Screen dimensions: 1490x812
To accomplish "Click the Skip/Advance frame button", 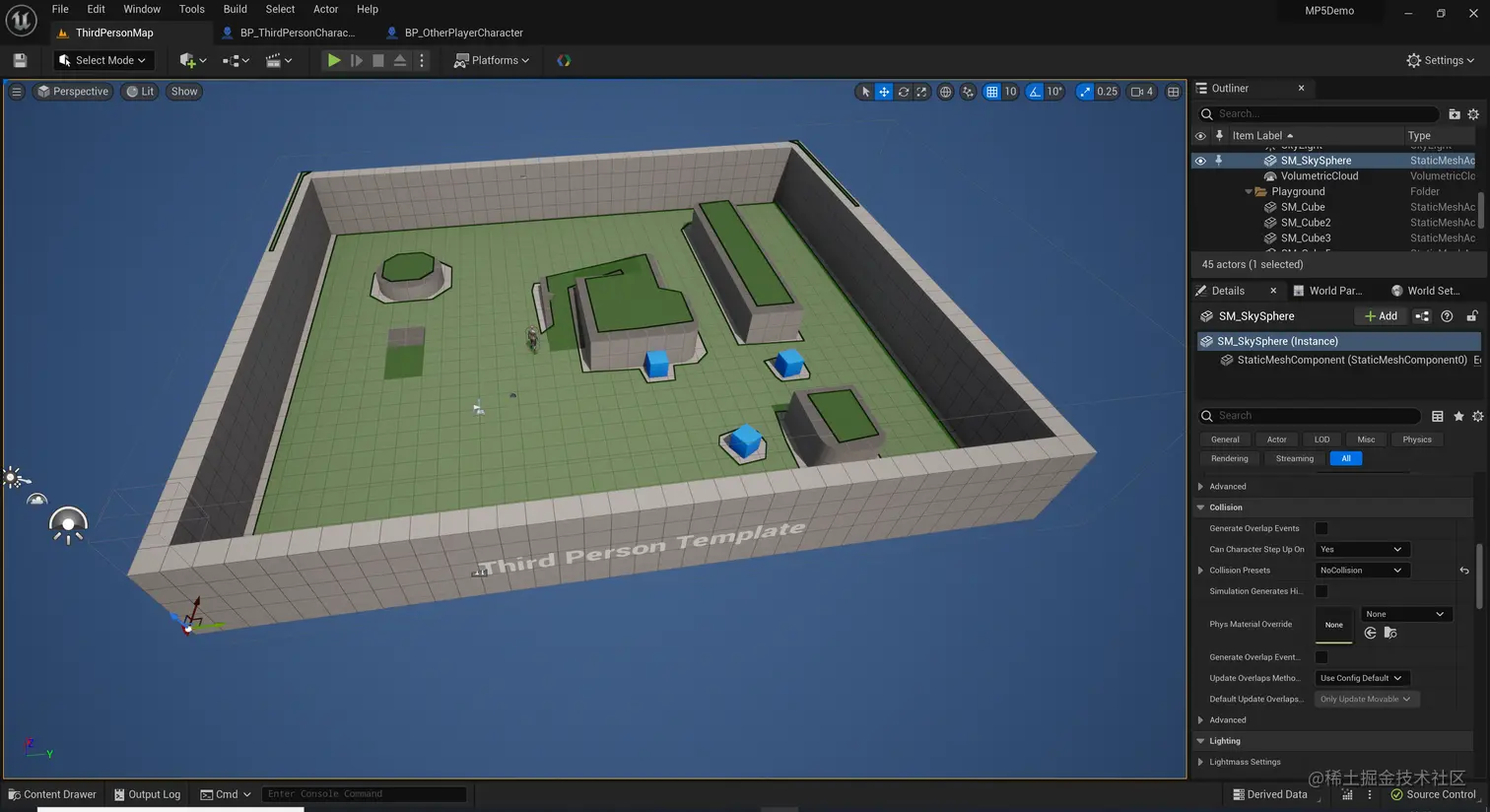I will tap(357, 60).
